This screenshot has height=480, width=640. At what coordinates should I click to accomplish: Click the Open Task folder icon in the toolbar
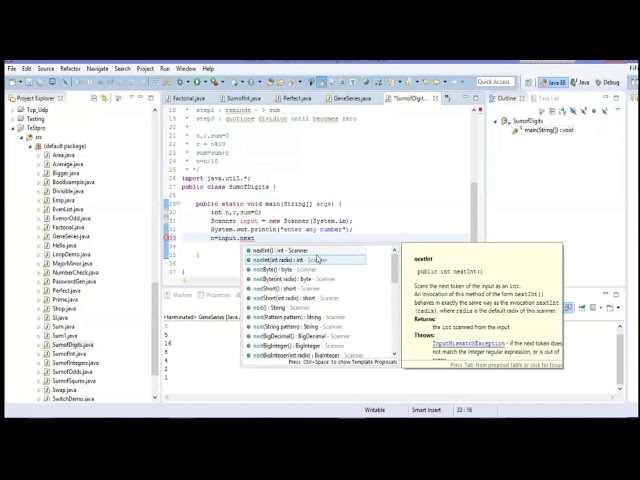tap(280, 82)
